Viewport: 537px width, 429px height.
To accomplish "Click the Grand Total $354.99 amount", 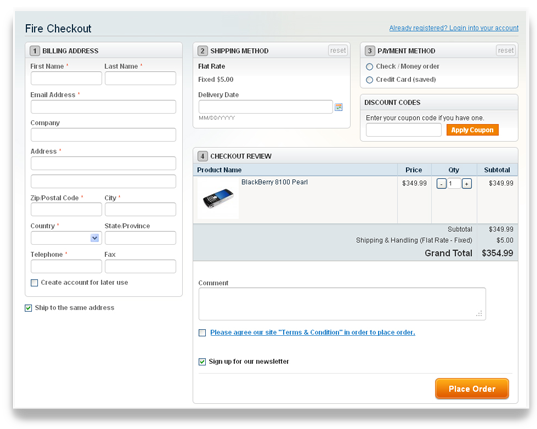I will 497,253.
